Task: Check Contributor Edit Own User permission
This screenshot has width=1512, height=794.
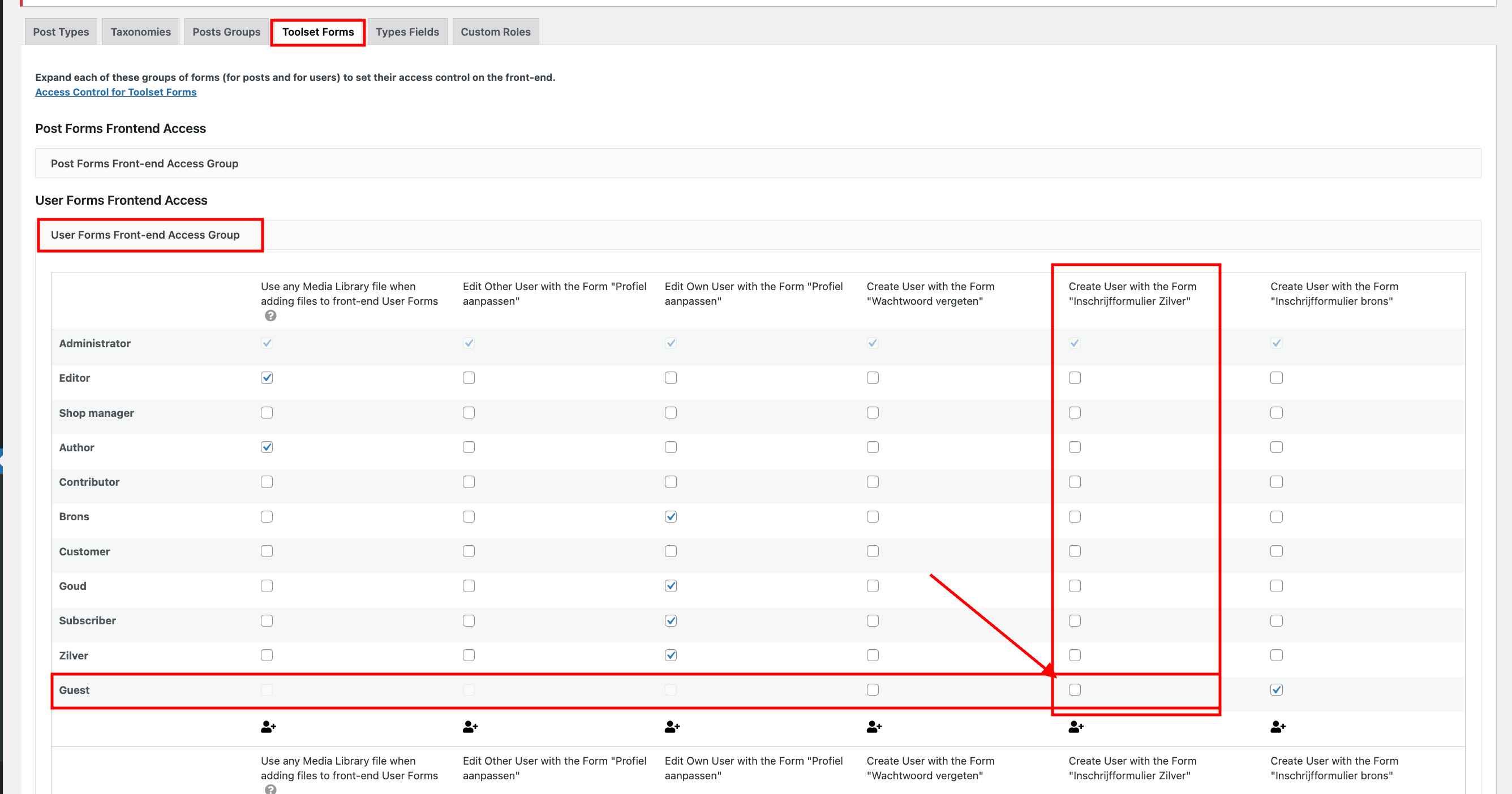Action: (671, 482)
